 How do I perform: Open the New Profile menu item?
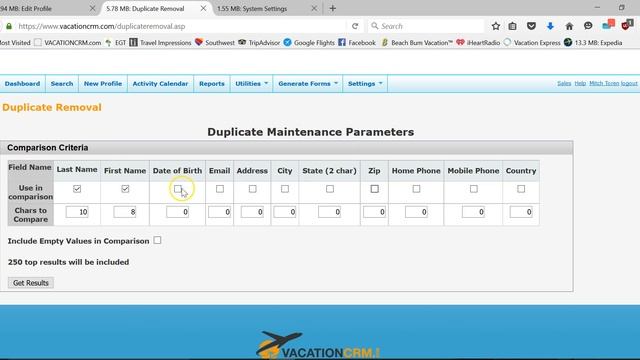[x=103, y=84]
